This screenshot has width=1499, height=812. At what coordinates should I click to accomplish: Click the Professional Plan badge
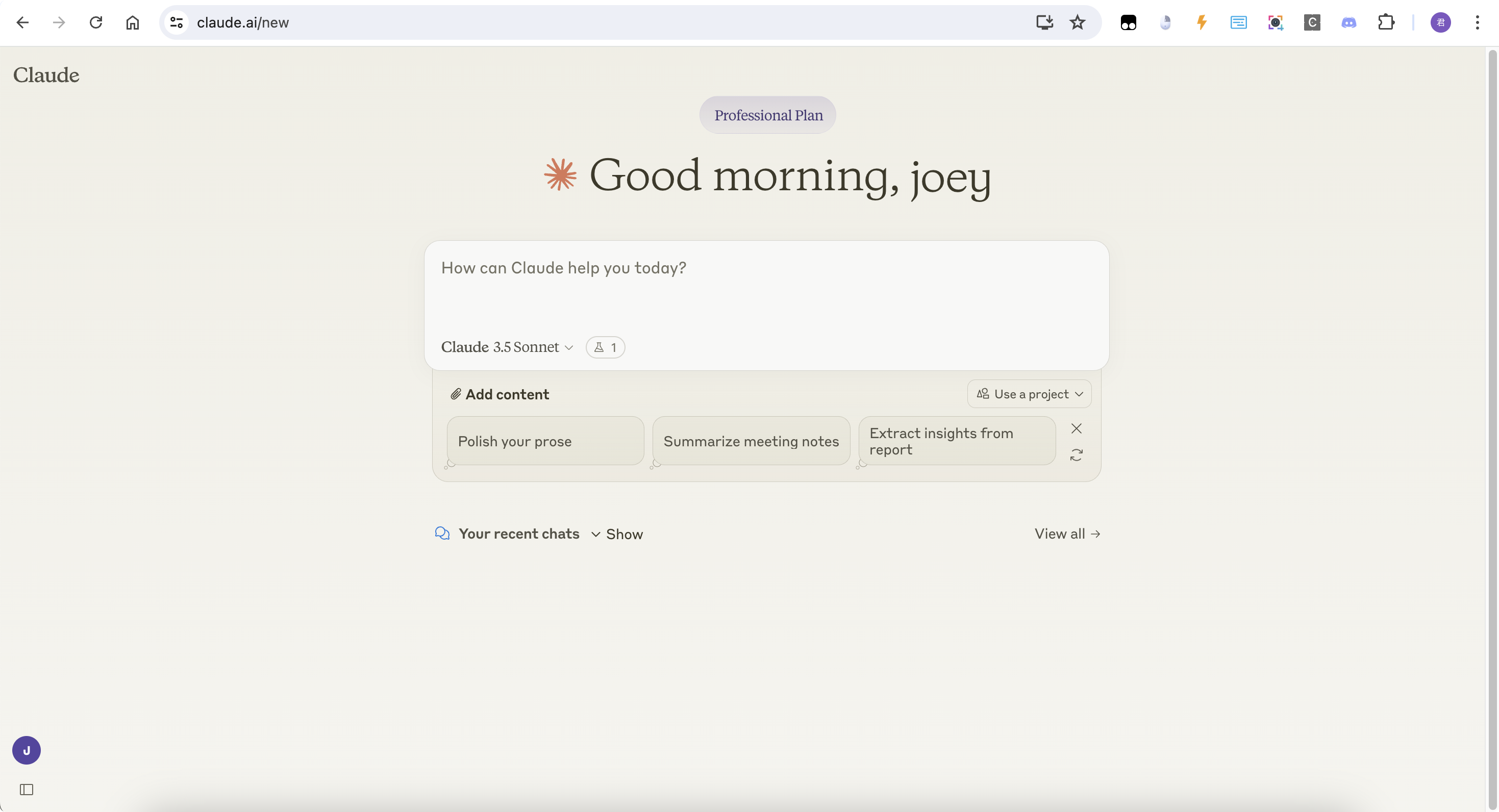pyautogui.click(x=767, y=115)
